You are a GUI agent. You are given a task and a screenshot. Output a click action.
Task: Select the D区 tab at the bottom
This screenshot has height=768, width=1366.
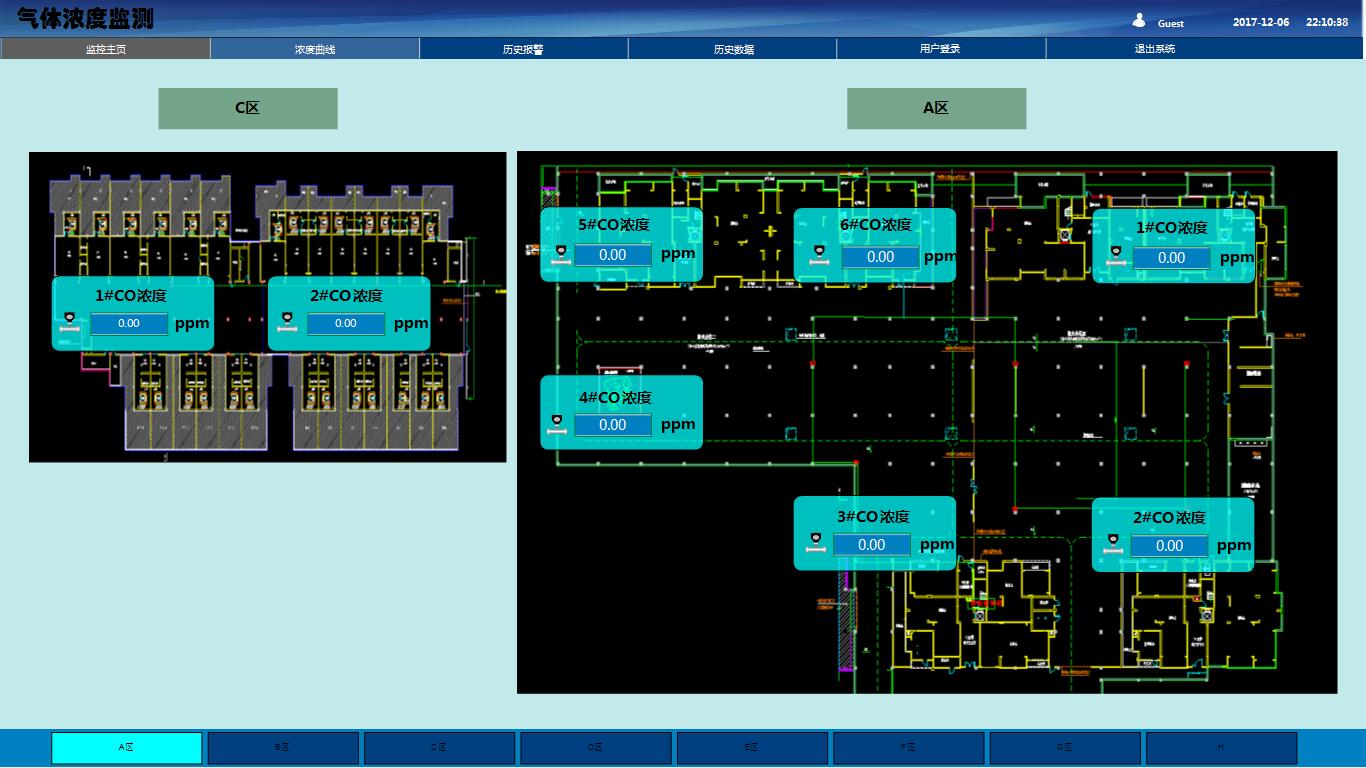[x=596, y=748]
